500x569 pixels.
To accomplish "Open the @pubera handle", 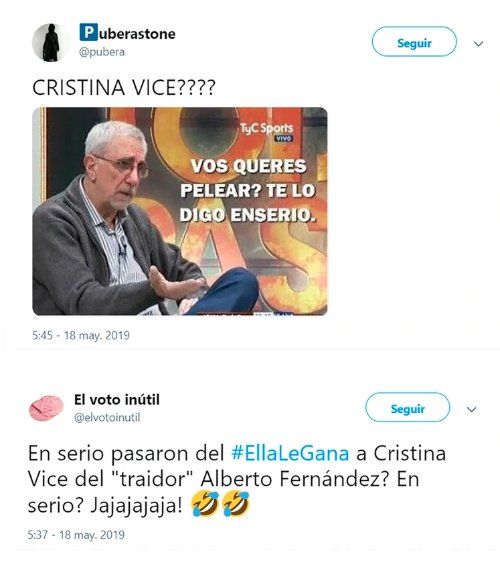I will (102, 52).
